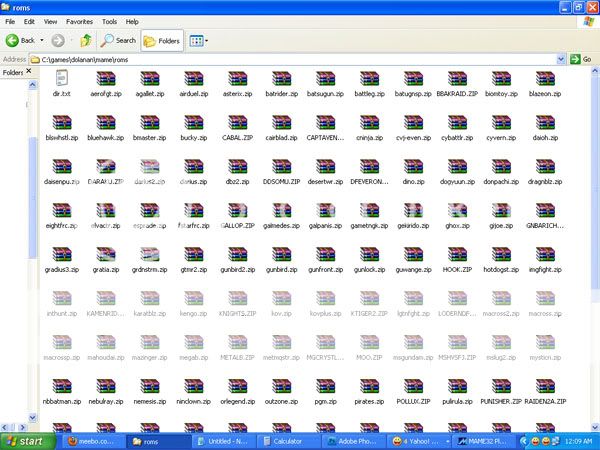Image resolution: width=600 pixels, height=450 pixels.
Task: Select the agallet.zip archive icon
Action: (x=150, y=78)
